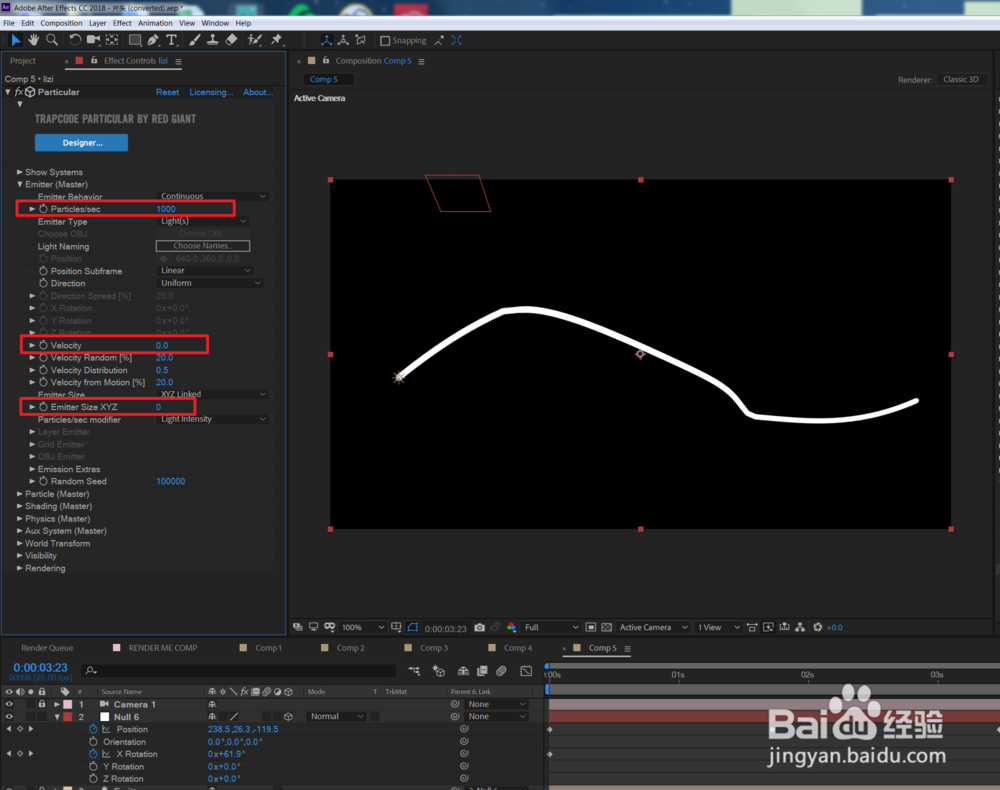Toggle Particular effect fx switch
Screen dimensions: 1000x790
pyautogui.click(x=18, y=92)
